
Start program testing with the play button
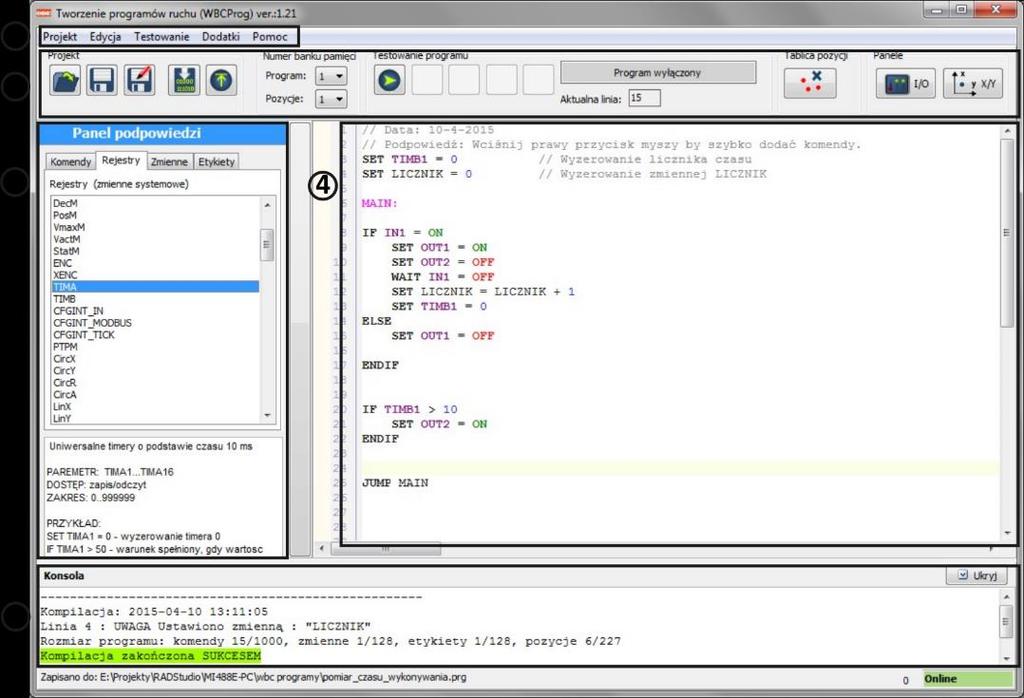pyautogui.click(x=390, y=80)
